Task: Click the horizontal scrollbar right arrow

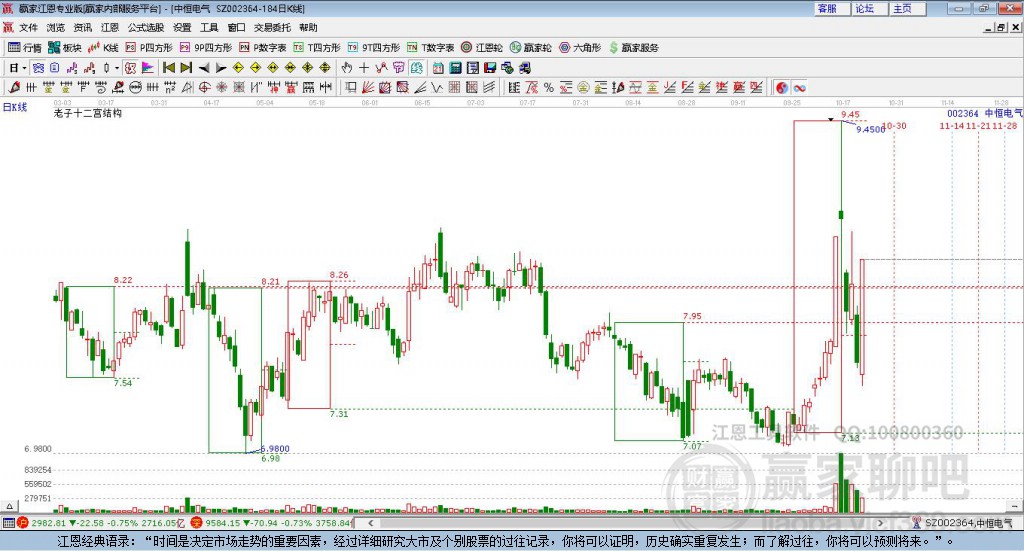Action: (x=880, y=523)
